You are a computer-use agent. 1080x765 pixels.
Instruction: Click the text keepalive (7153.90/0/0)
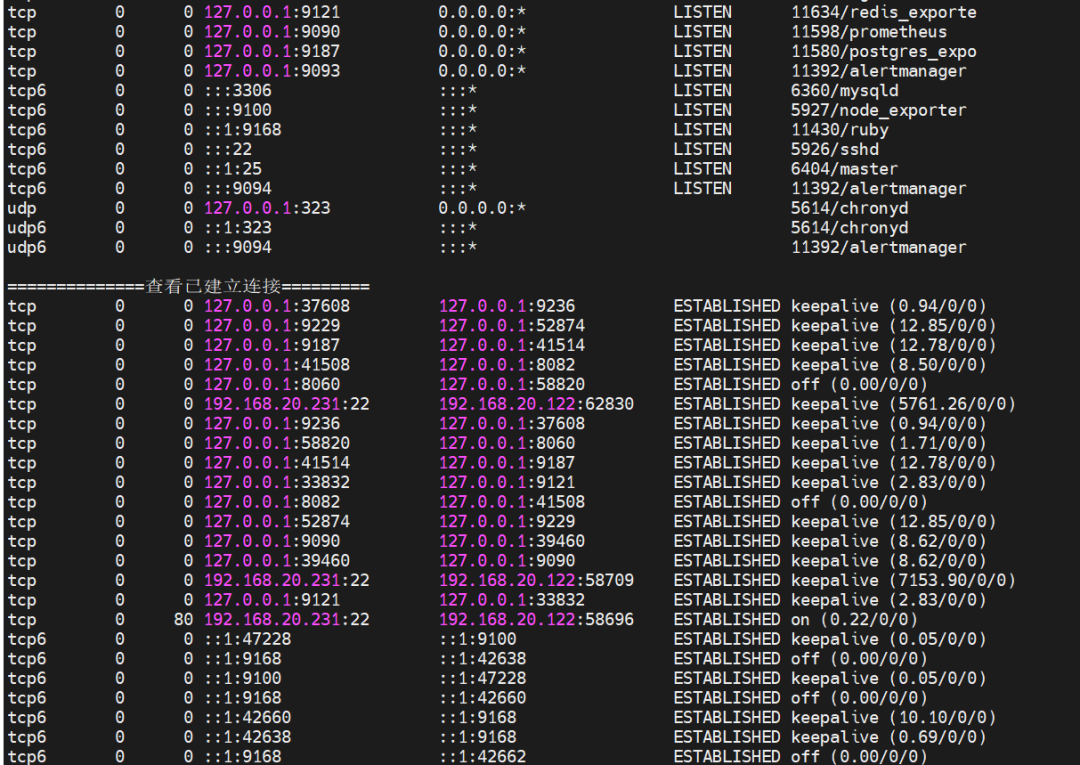903,580
